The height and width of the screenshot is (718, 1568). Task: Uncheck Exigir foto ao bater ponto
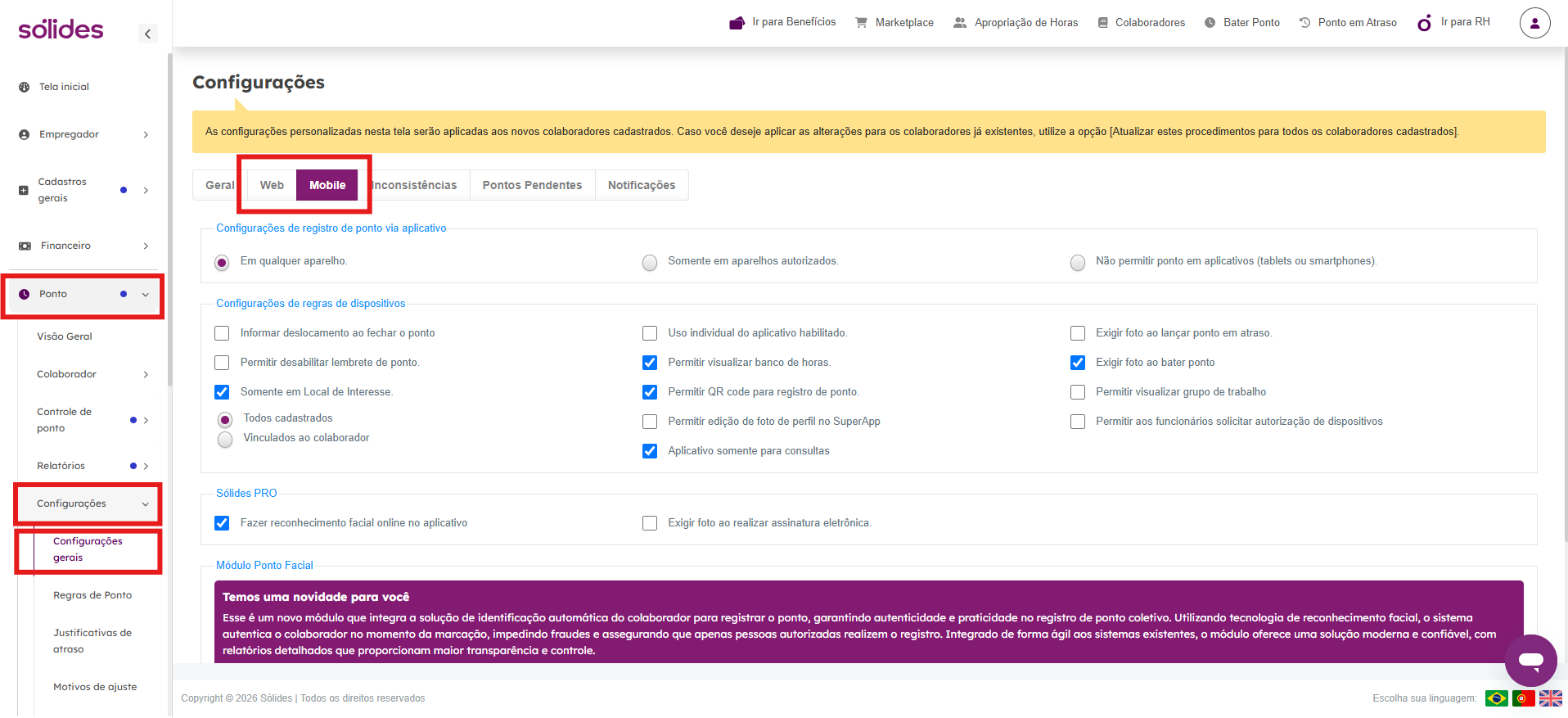coord(1078,363)
